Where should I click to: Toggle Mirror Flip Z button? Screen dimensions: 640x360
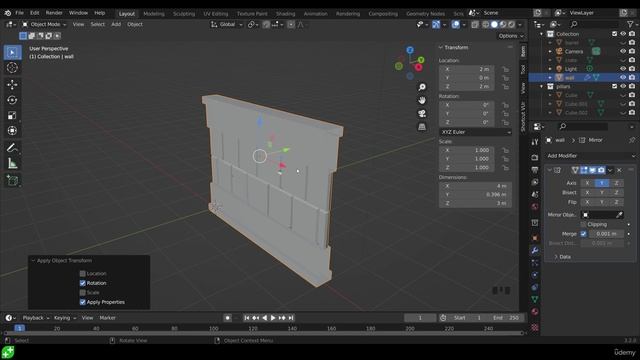[616, 202]
